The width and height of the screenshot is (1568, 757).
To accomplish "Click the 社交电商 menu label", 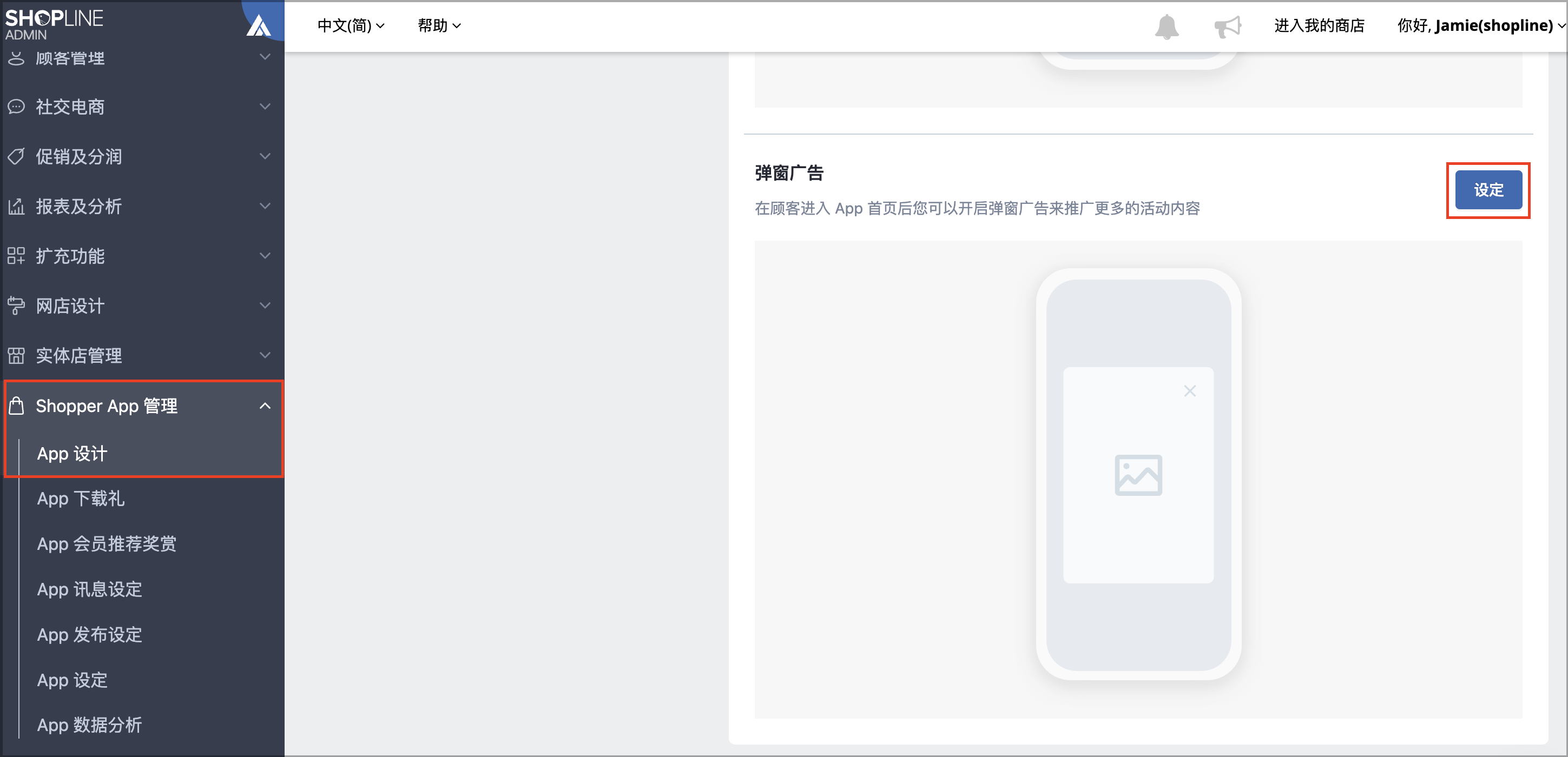I will [70, 107].
